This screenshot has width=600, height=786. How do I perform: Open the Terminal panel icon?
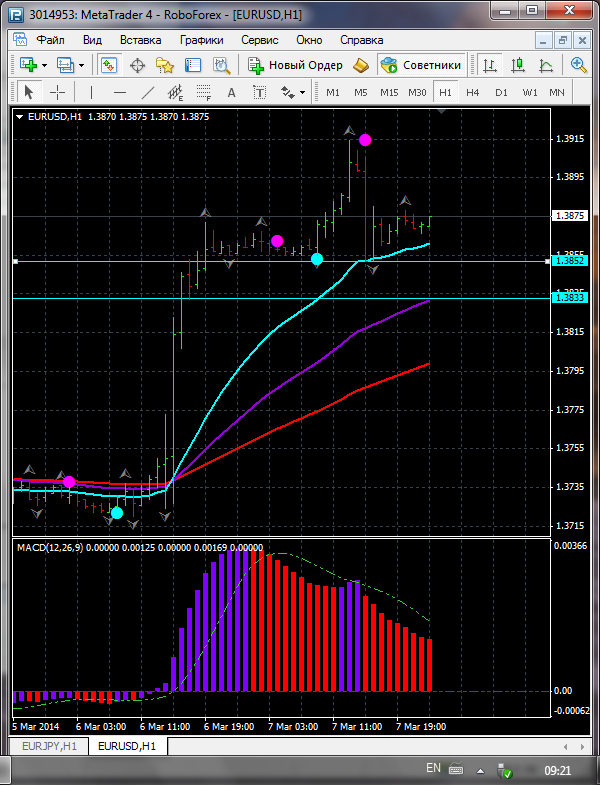tap(193, 65)
